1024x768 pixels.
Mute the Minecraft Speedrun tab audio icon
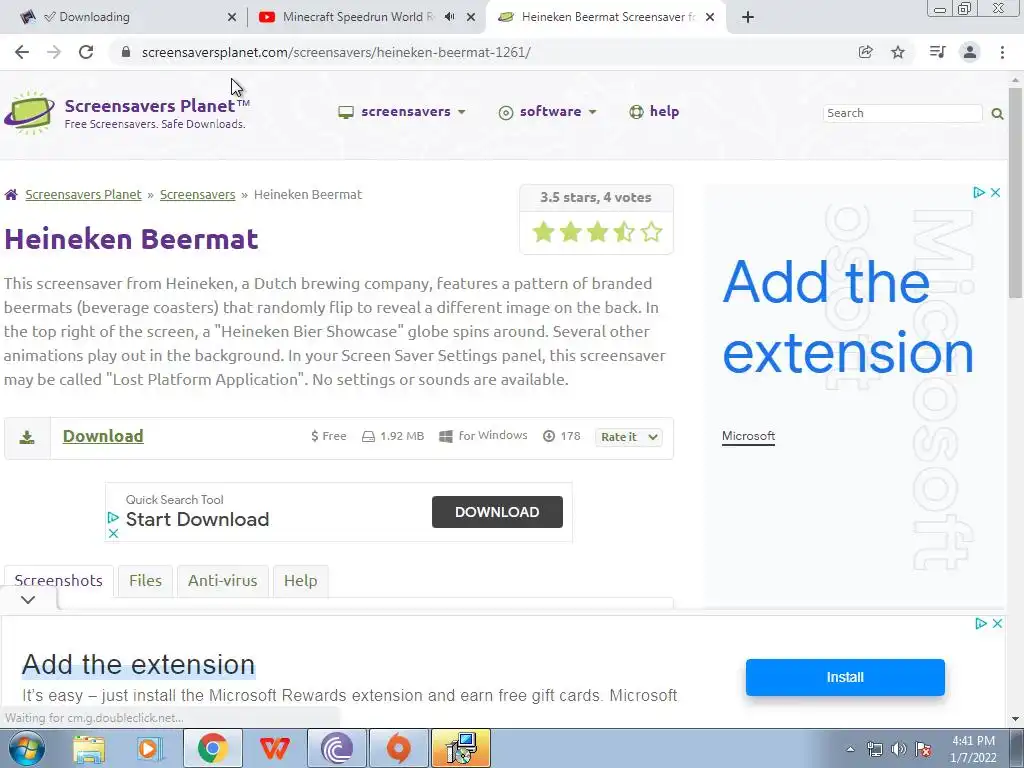[449, 17]
